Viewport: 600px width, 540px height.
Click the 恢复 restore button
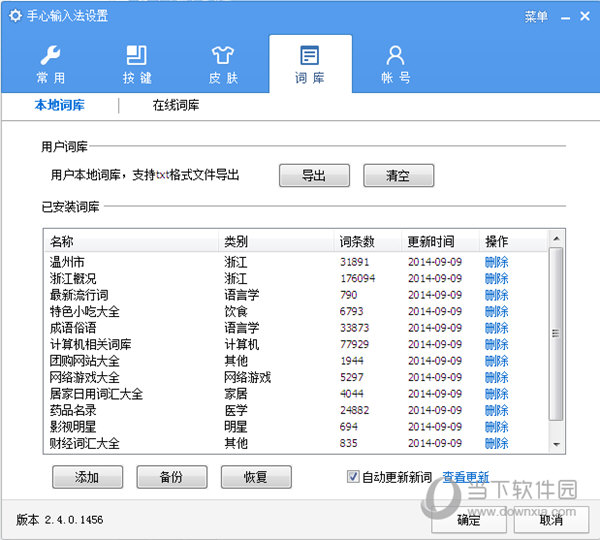(x=256, y=477)
